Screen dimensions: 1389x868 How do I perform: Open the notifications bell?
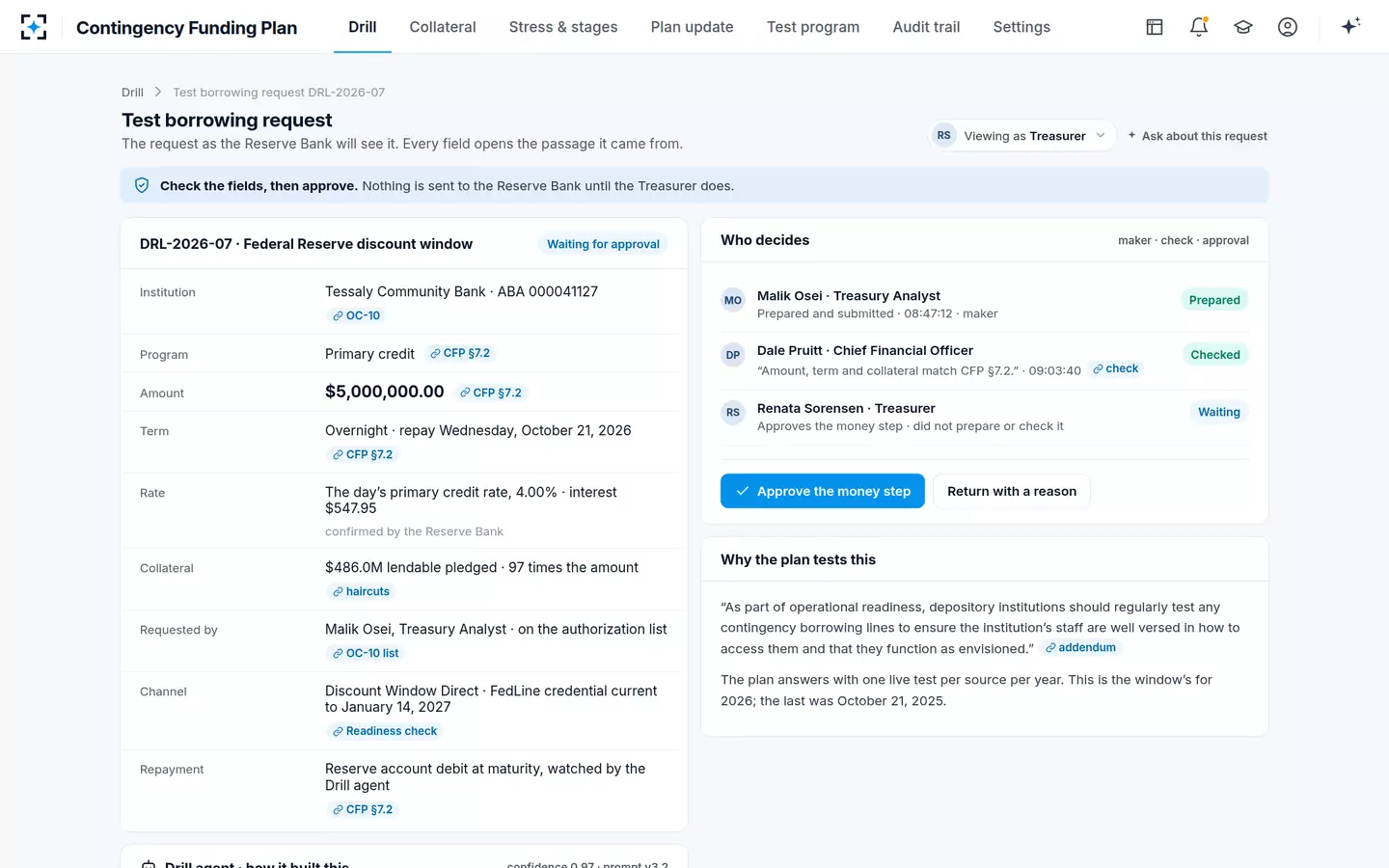point(1199,27)
